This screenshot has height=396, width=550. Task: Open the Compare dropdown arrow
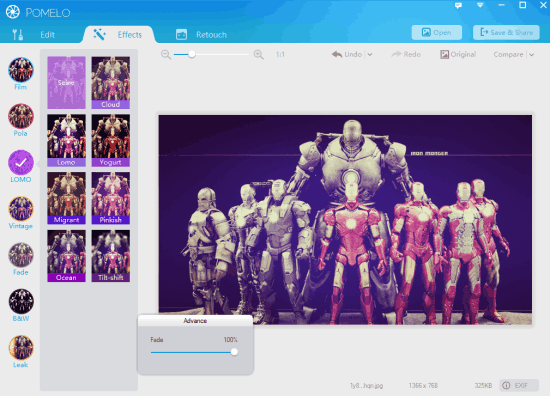532,55
